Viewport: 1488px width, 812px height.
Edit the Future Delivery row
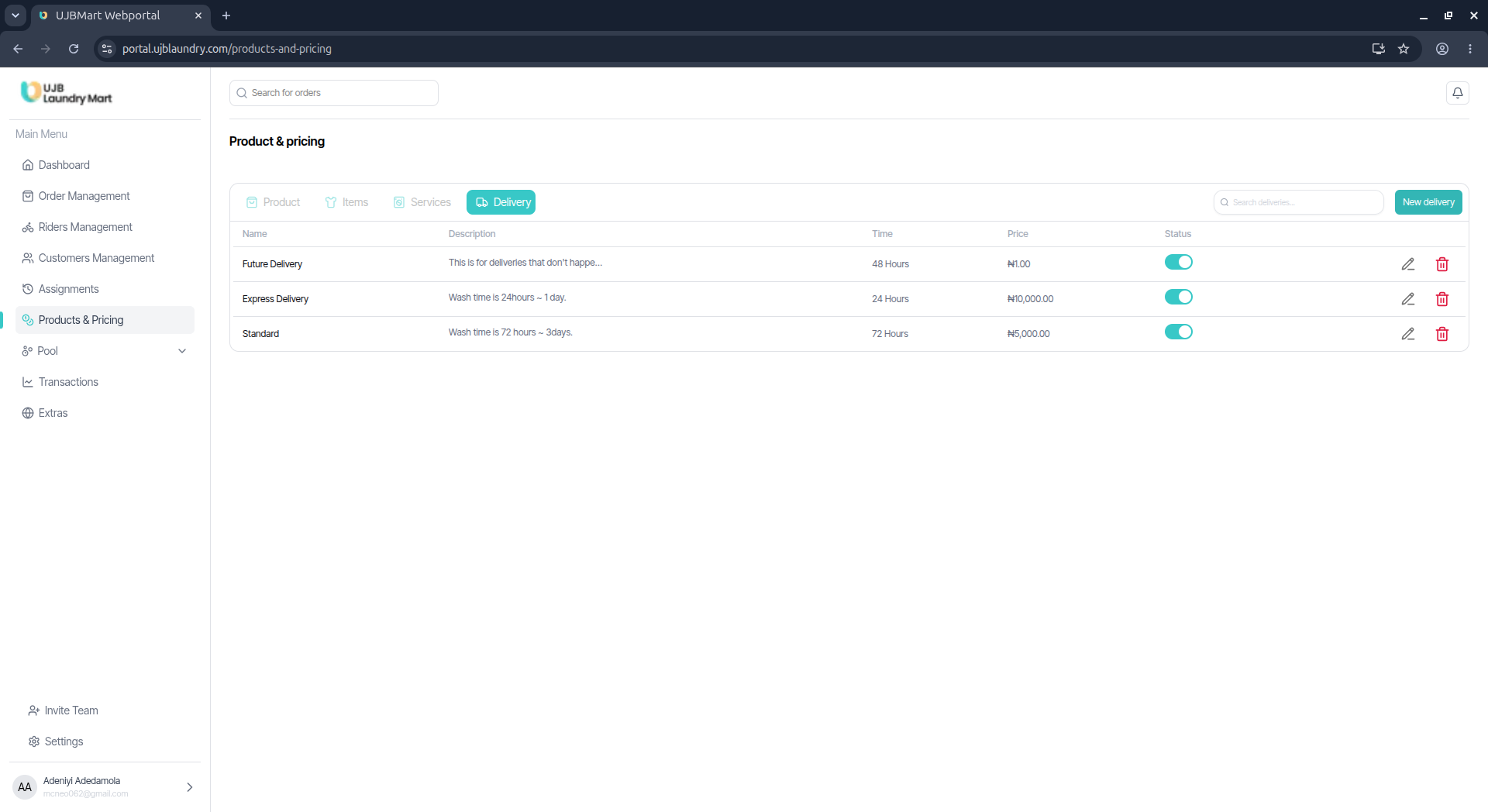(x=1408, y=264)
